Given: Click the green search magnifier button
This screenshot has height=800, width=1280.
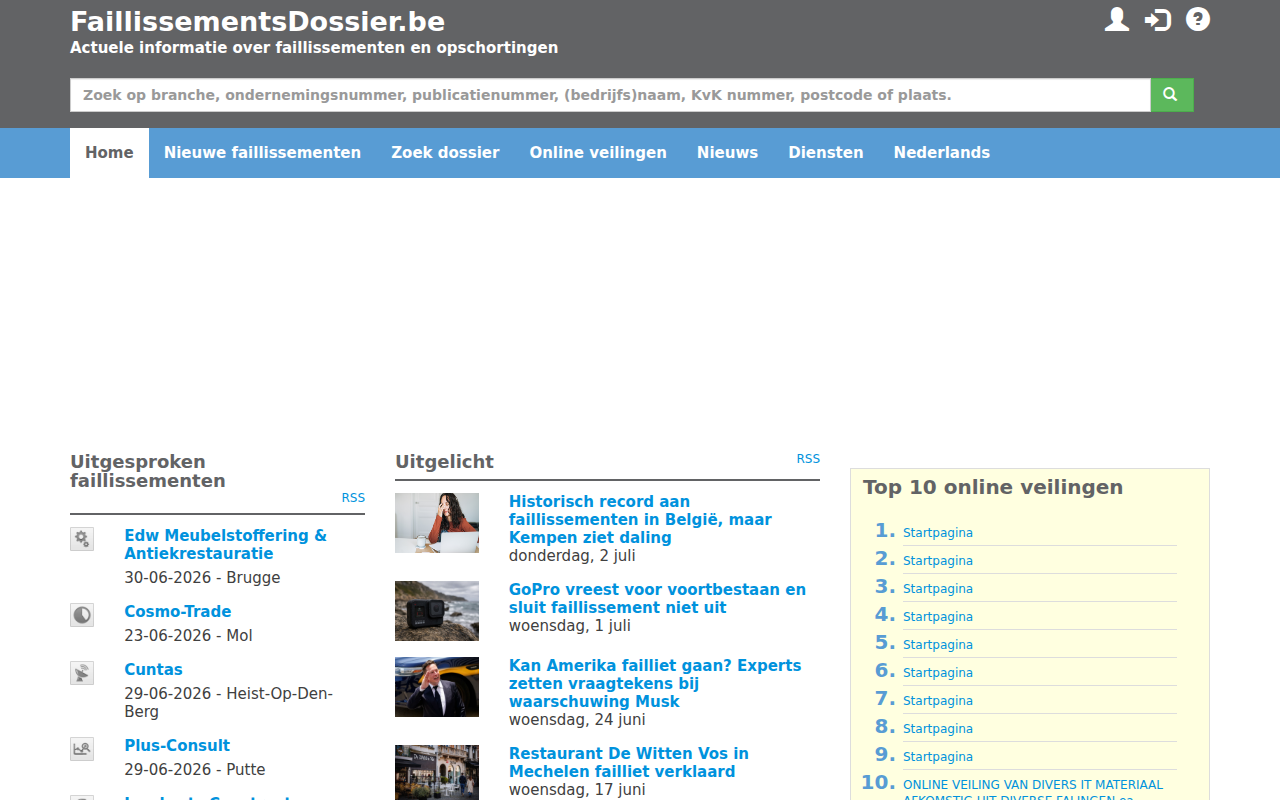Looking at the screenshot, I should [1172, 95].
